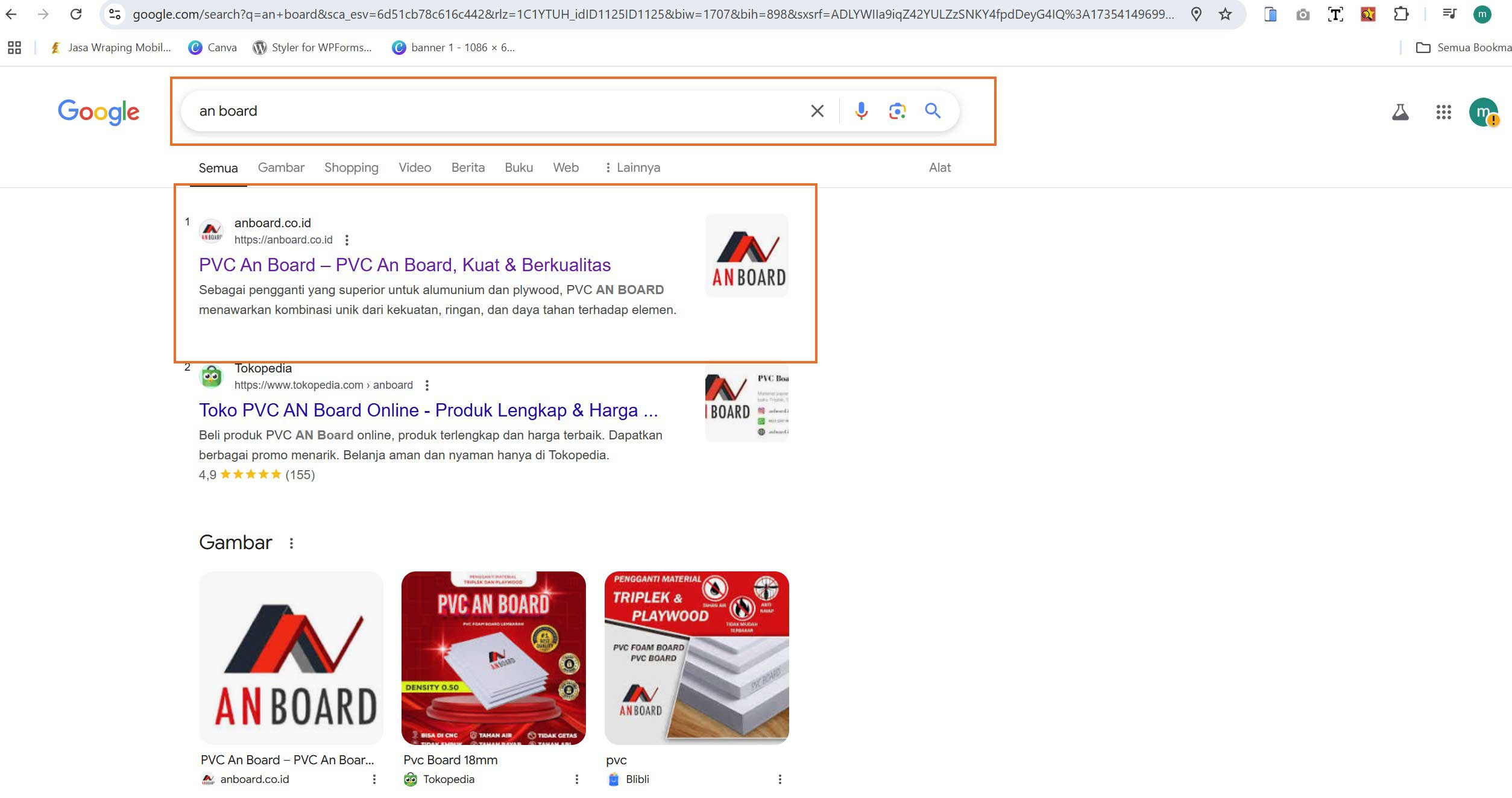The image size is (1512, 798).
Task: Open the Google apps grid
Action: click(1443, 112)
